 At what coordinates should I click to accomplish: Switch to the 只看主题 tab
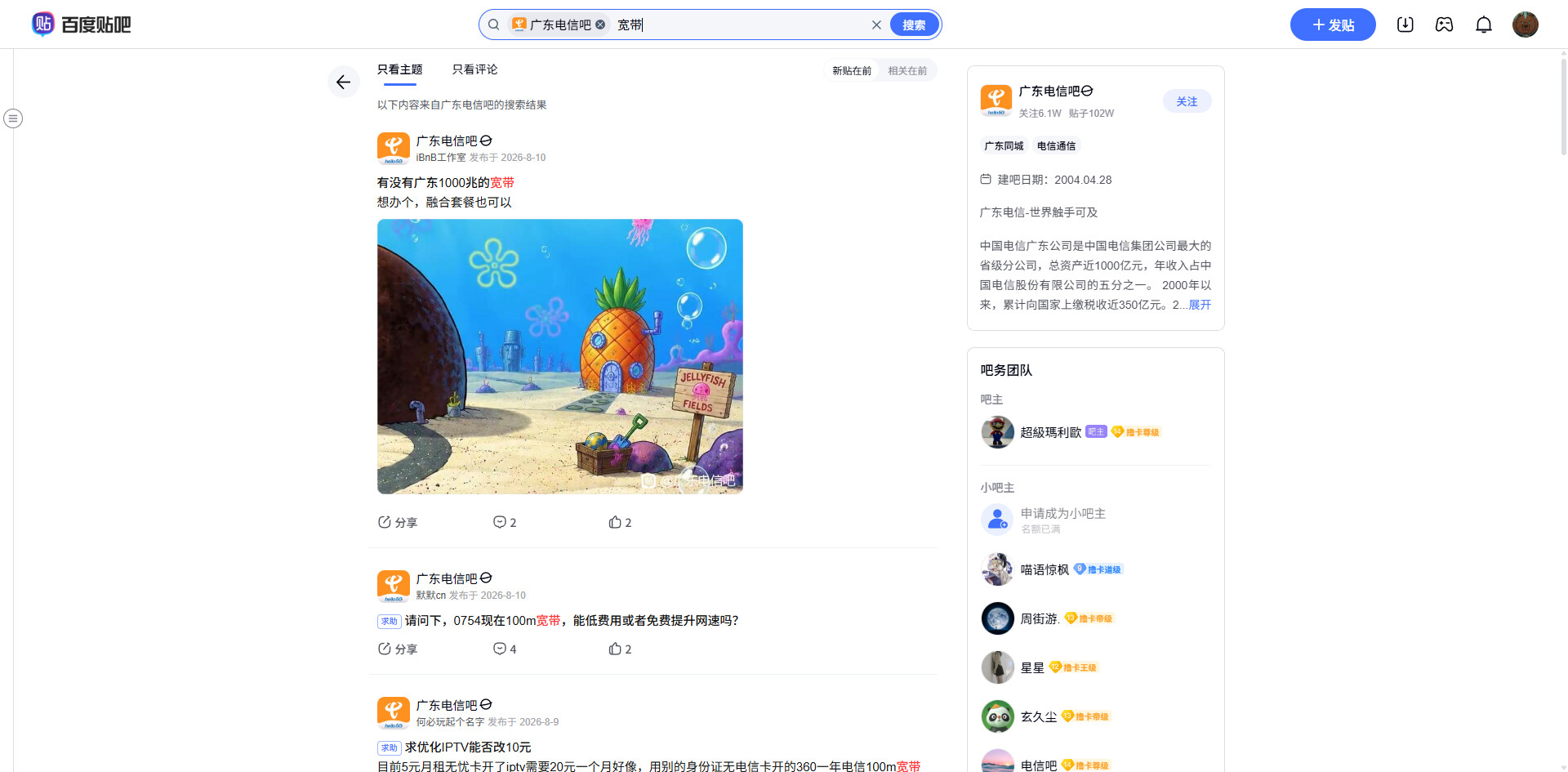tap(400, 70)
